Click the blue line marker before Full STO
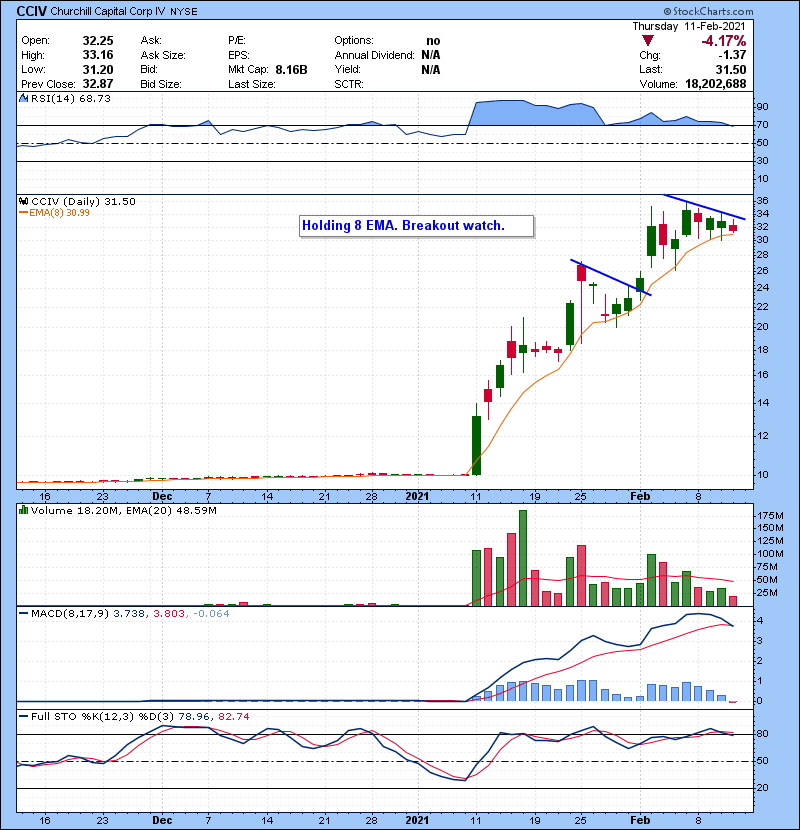This screenshot has height=830, width=800. (x=23, y=716)
